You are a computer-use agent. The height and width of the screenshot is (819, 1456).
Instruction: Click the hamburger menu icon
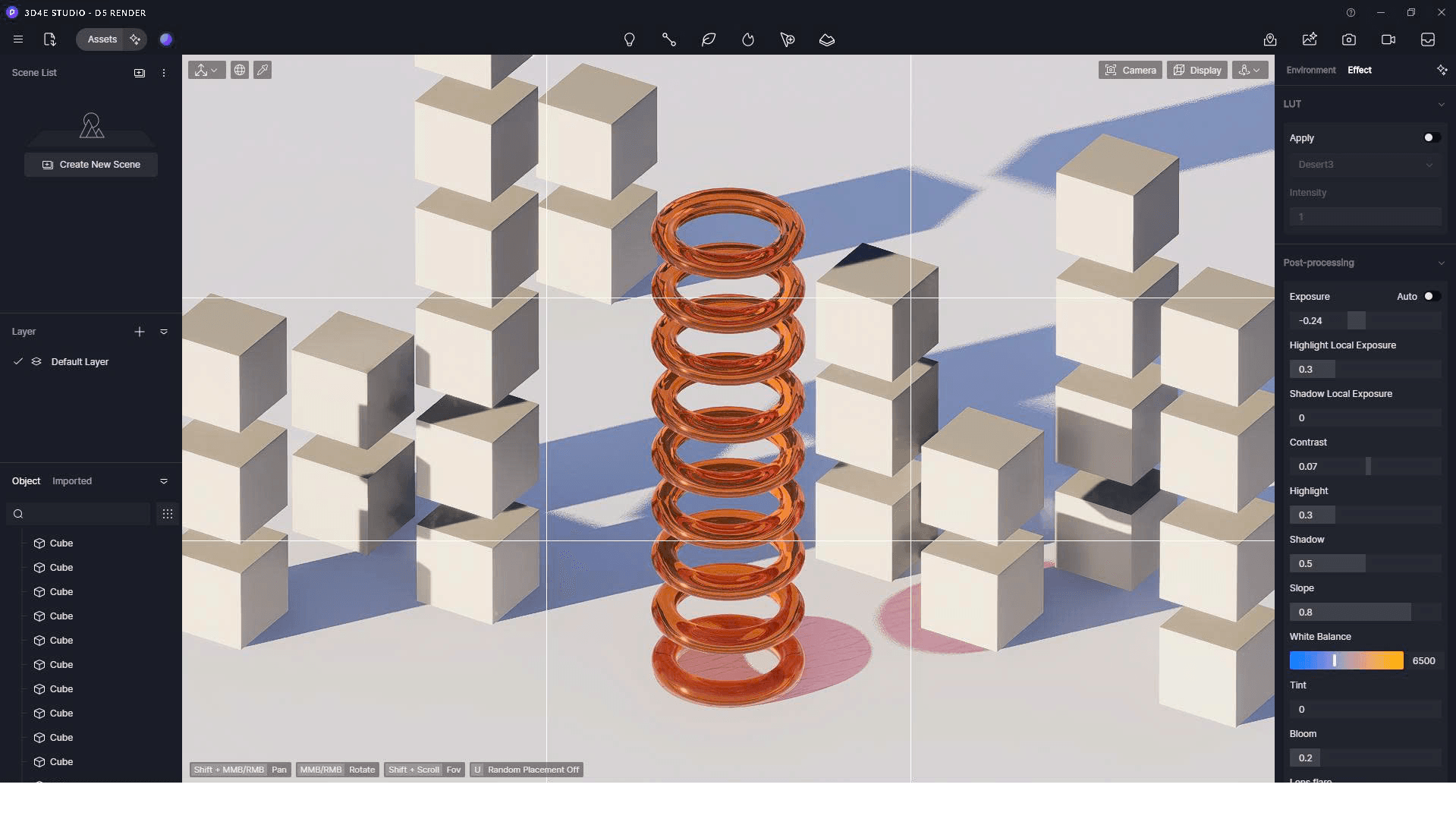[18, 39]
